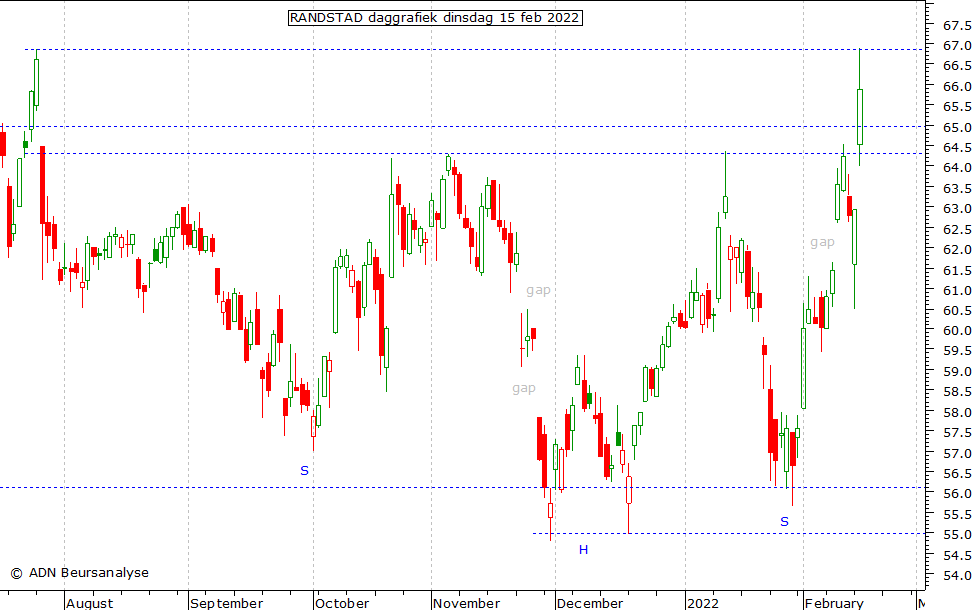Click the 'August' month label
The image size is (976, 610).
click(x=90, y=603)
